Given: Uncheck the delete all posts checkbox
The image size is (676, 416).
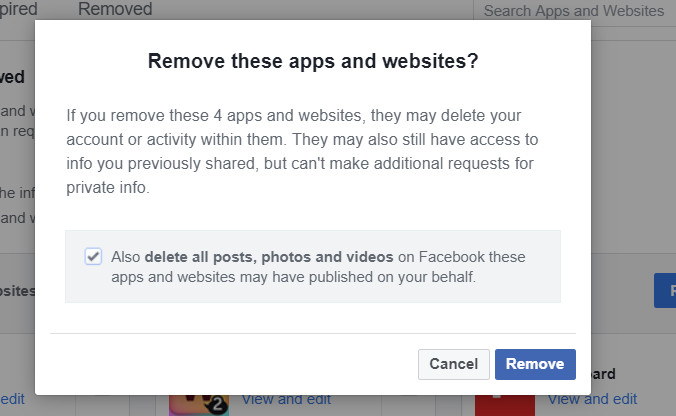Looking at the screenshot, I should point(94,256).
